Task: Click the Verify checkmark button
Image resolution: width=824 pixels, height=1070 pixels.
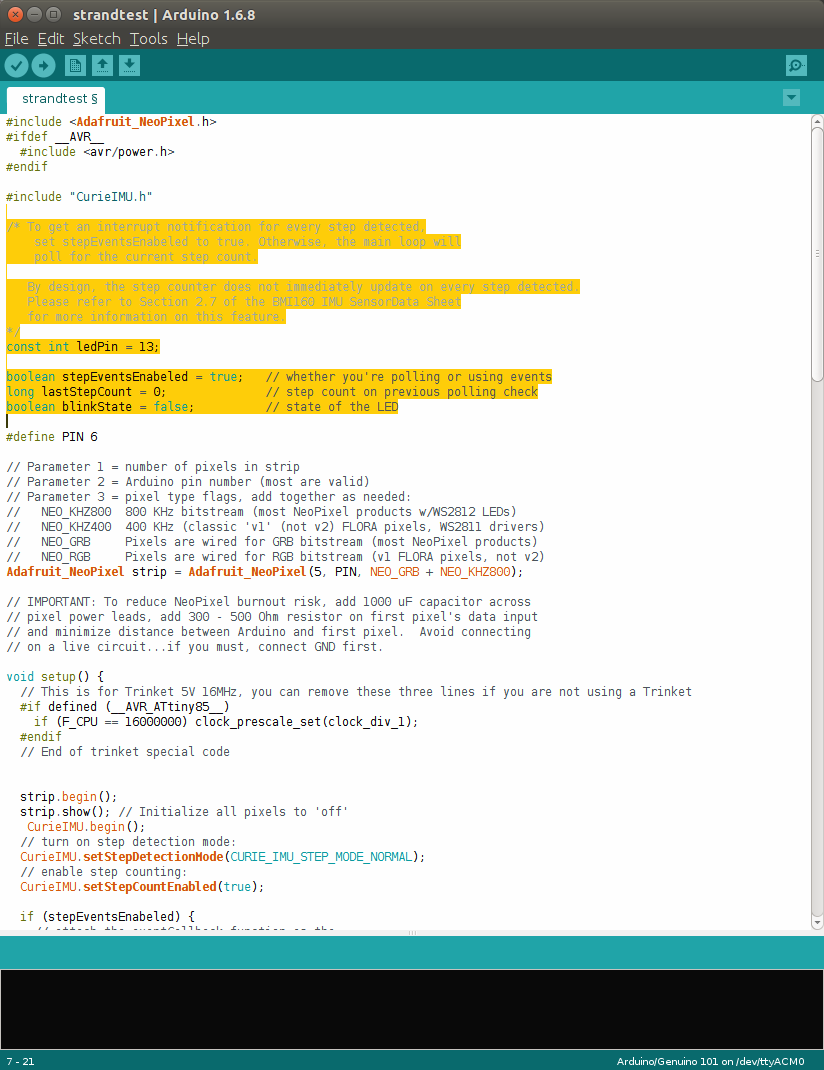Action: pyautogui.click(x=16, y=66)
